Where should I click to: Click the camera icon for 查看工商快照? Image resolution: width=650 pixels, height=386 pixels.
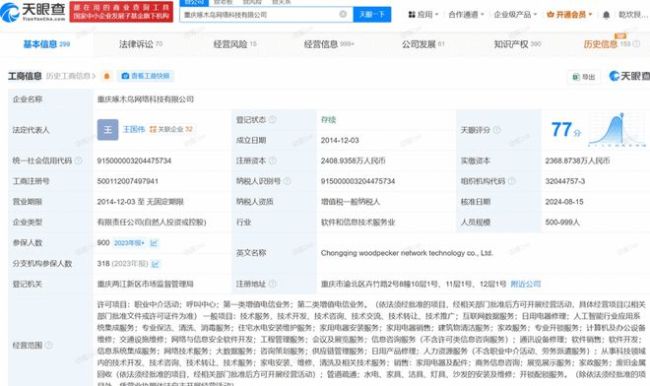pyautogui.click(x=125, y=76)
